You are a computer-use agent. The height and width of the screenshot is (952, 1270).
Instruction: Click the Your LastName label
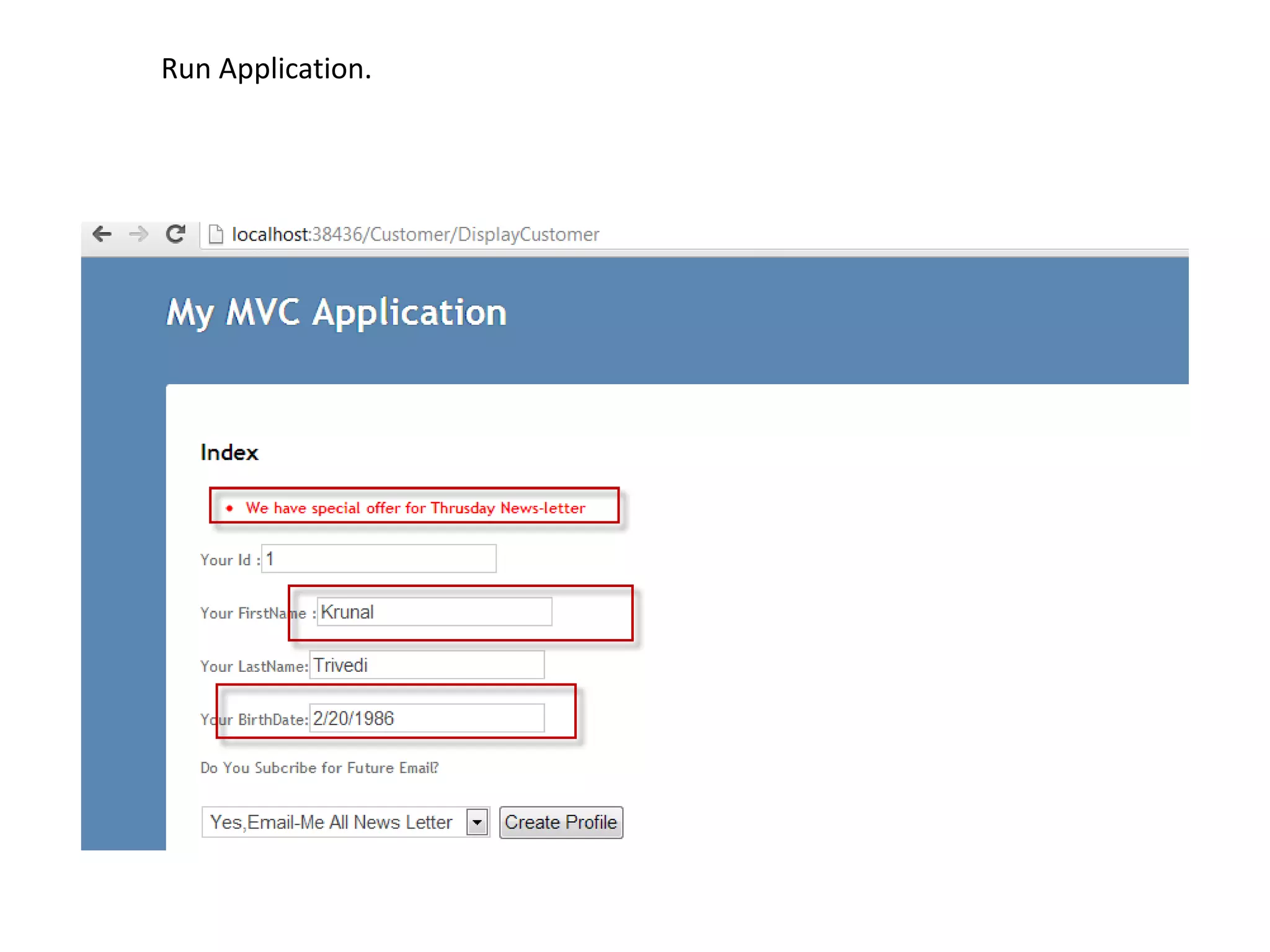(254, 667)
